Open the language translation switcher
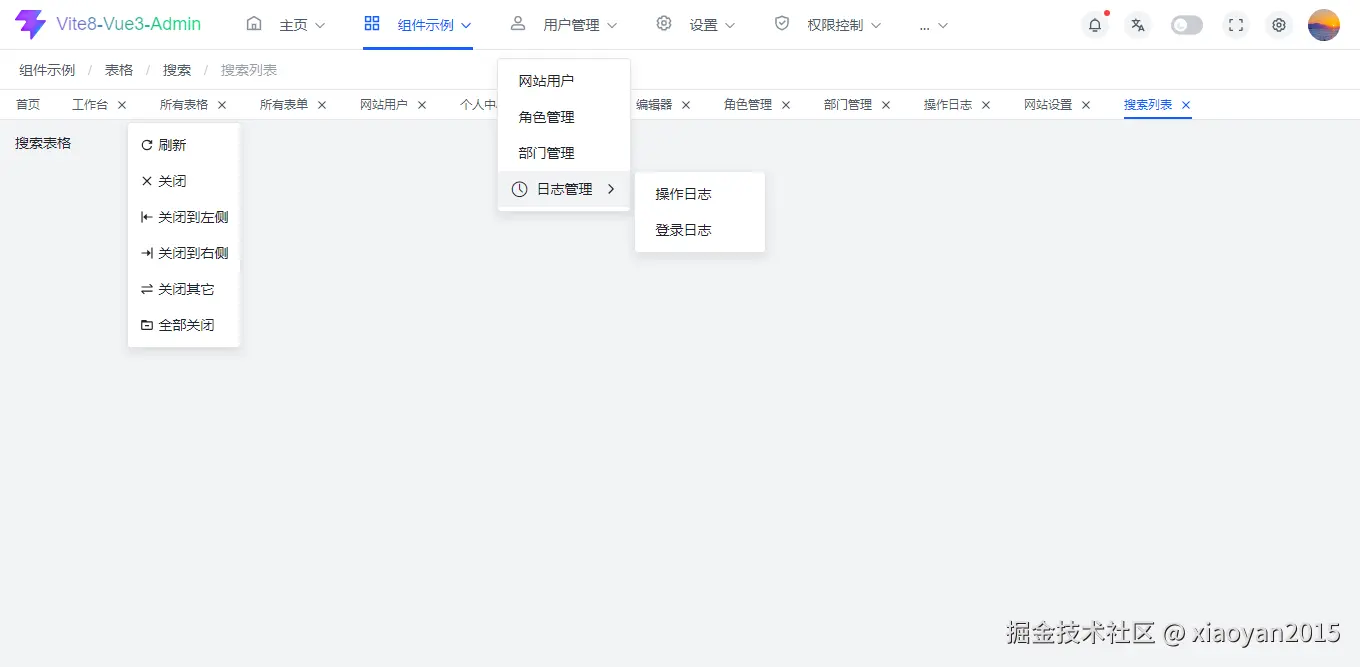 click(x=1137, y=25)
